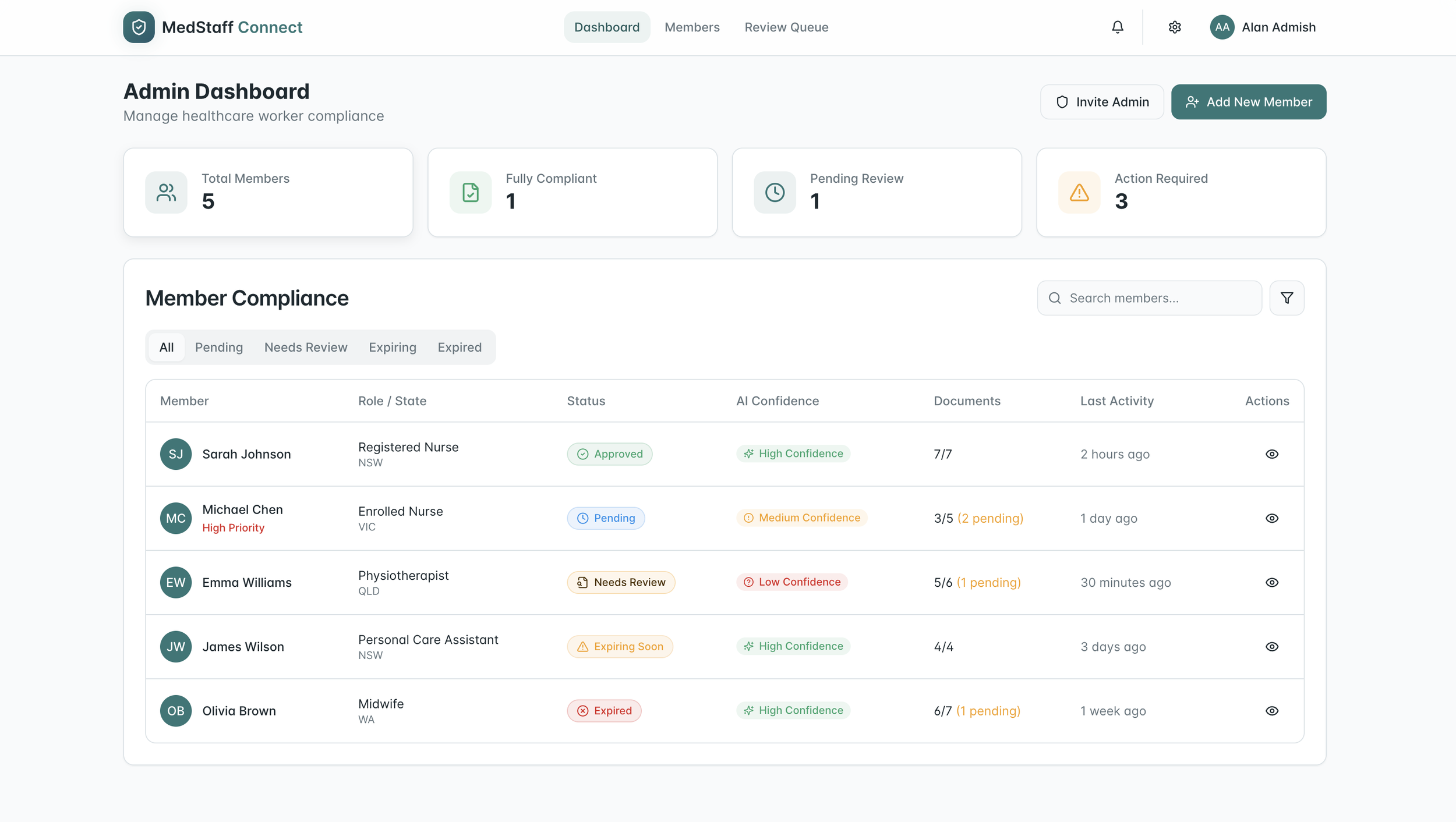Click the Action Required warning icon

1079,192
